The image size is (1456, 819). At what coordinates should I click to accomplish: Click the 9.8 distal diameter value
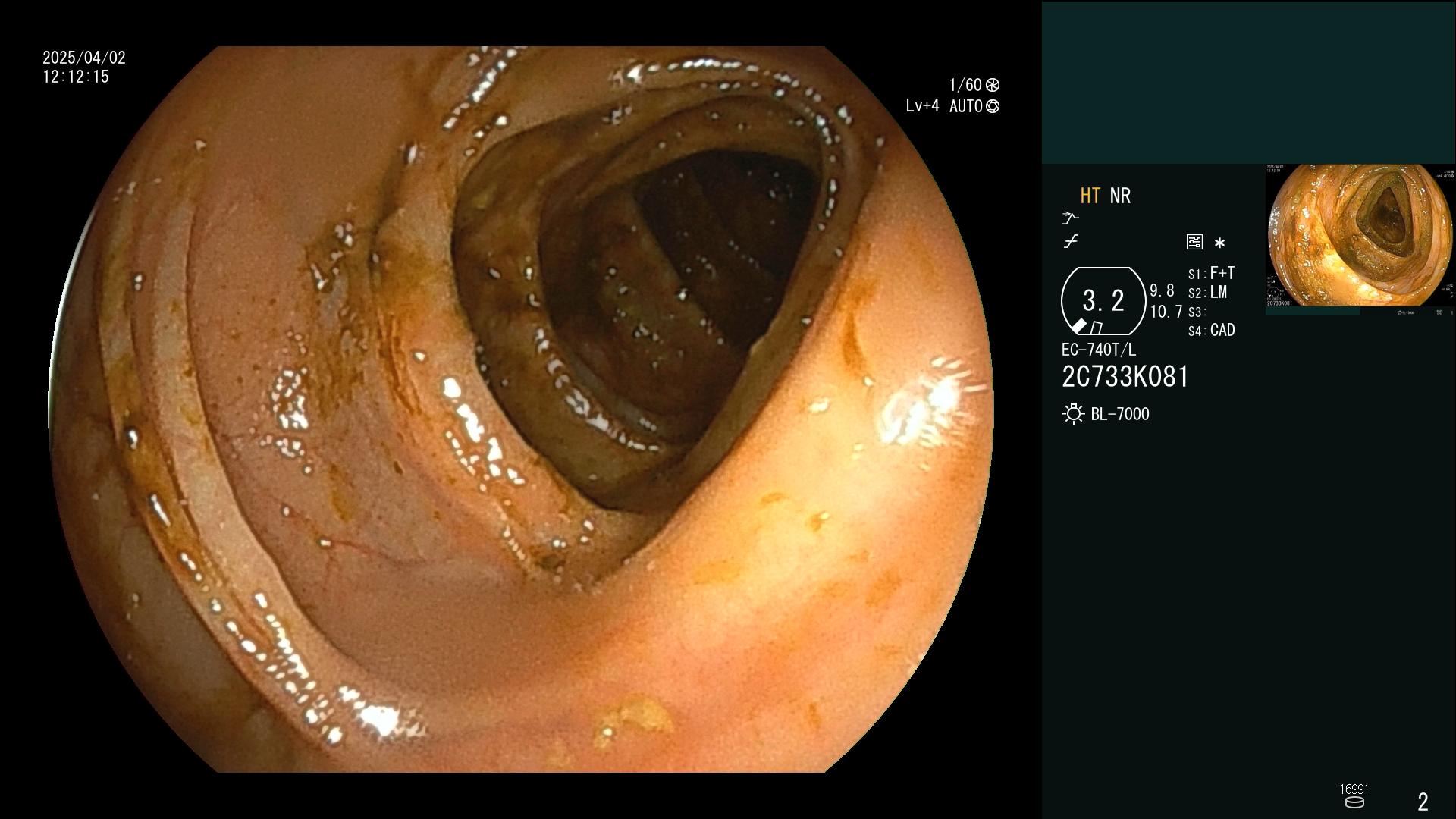pos(1162,291)
